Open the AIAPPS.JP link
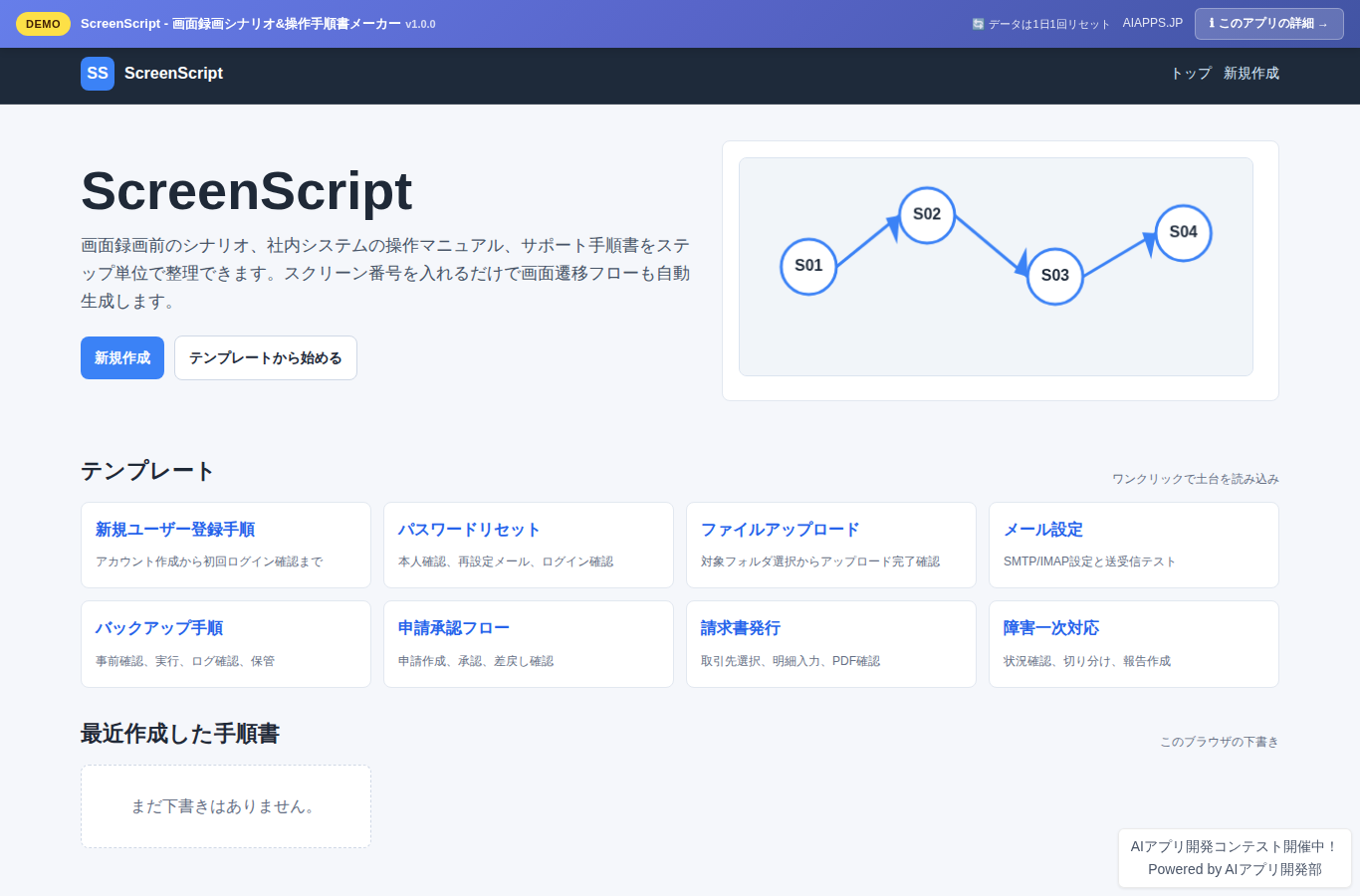Screen dimensions: 1360x896 click(x=1153, y=23)
